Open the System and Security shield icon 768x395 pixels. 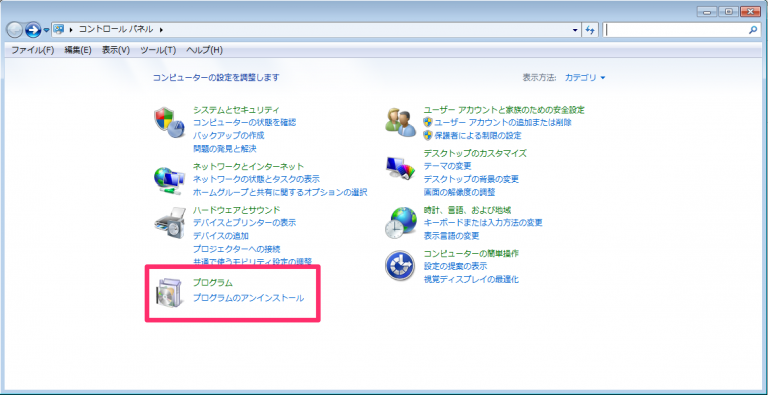tap(169, 123)
